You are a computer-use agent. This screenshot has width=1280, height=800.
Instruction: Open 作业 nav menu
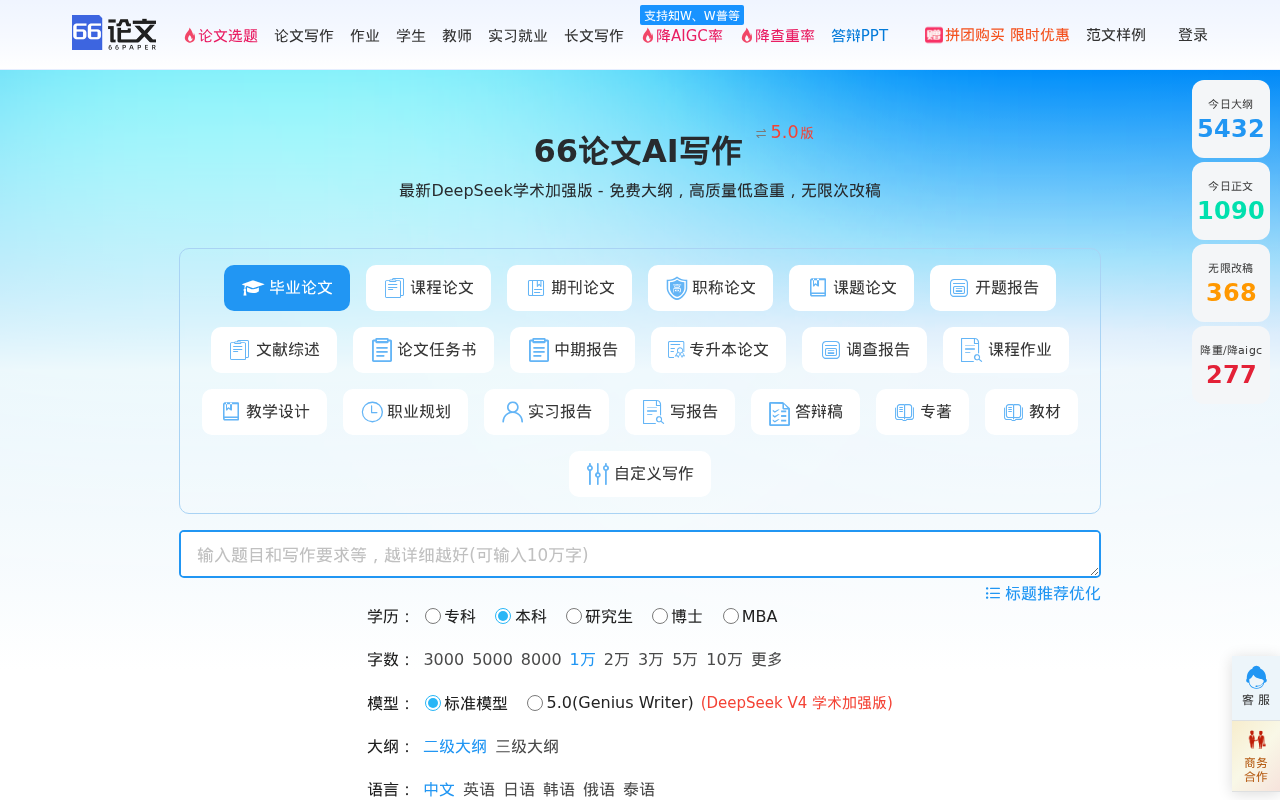(365, 35)
